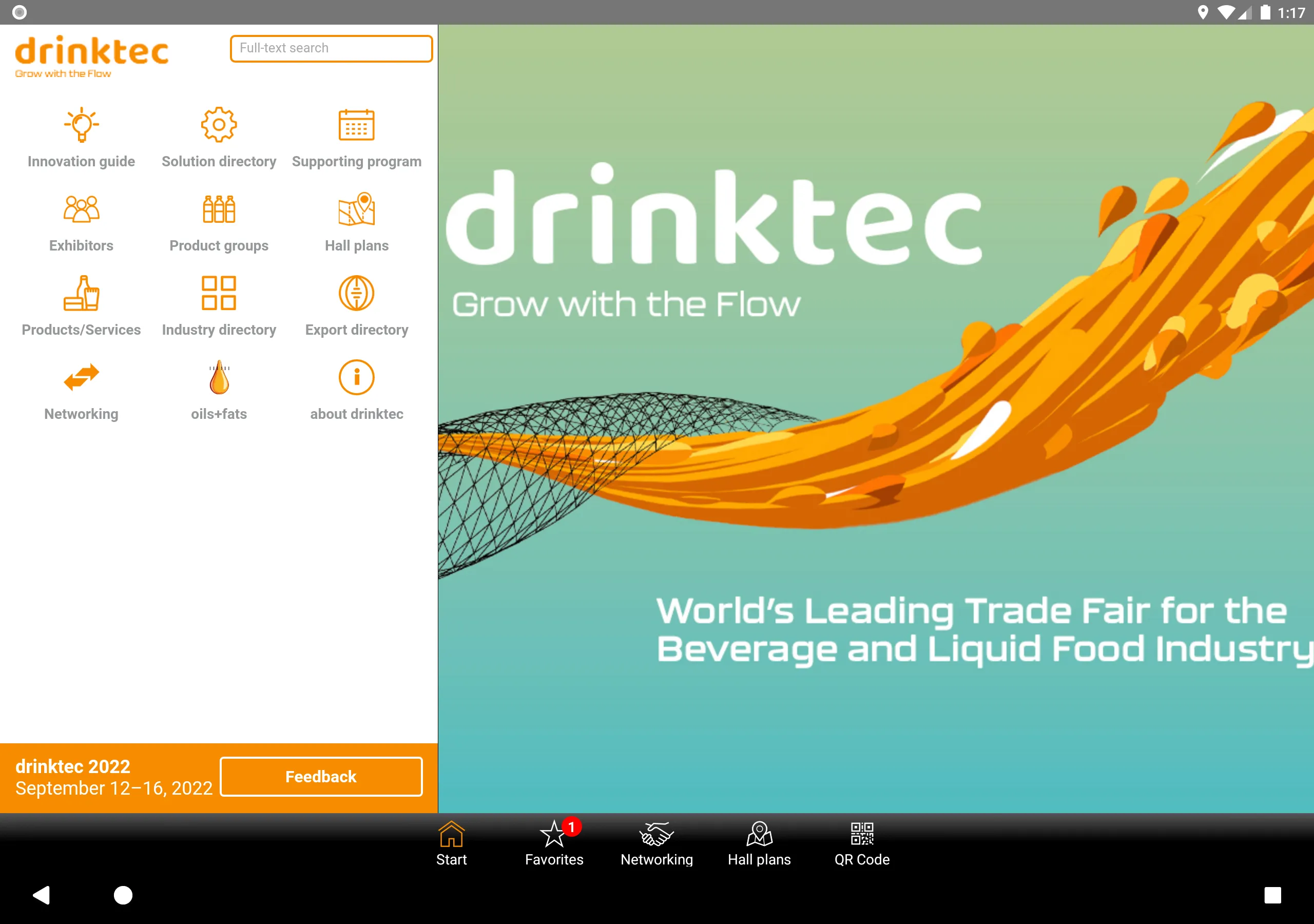Switch to QR Code tab label
Viewport: 1314px width, 924px height.
tap(862, 859)
